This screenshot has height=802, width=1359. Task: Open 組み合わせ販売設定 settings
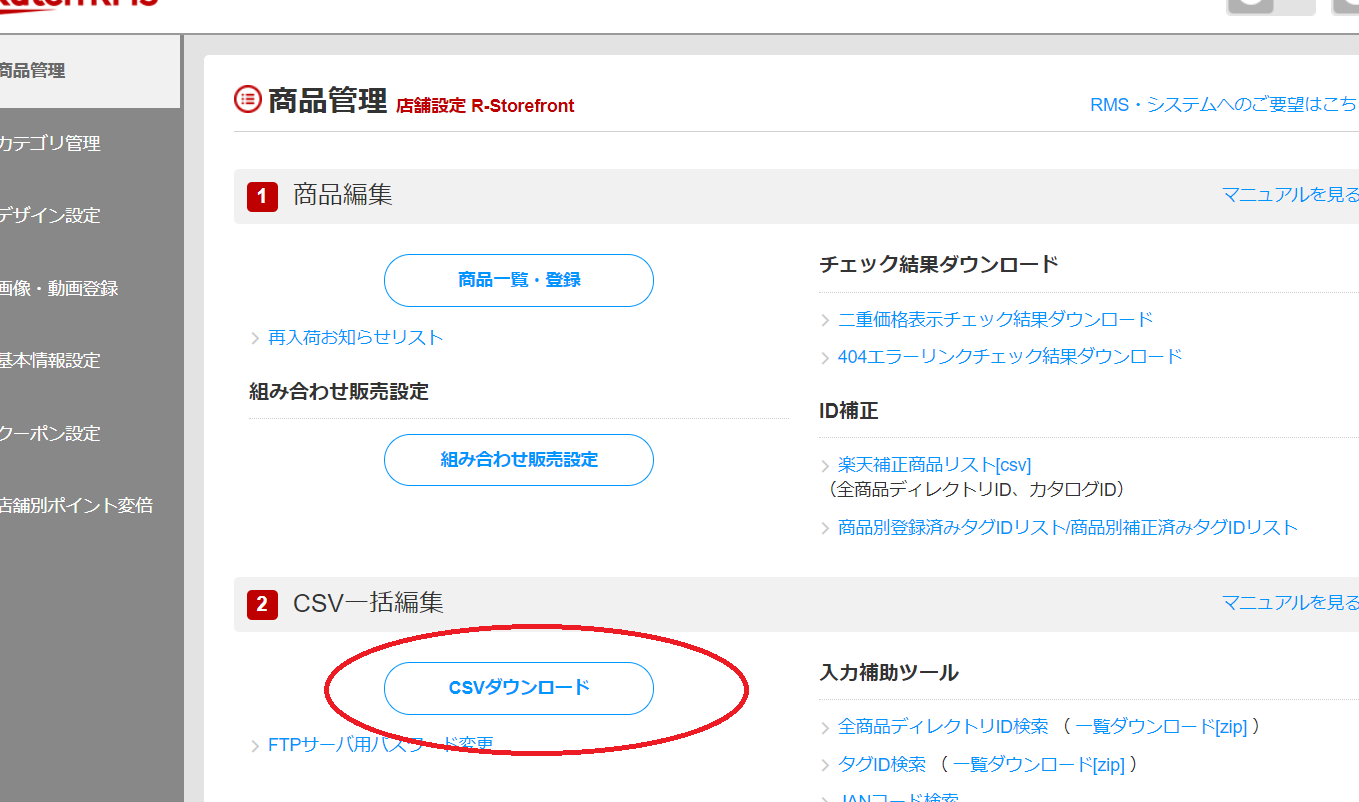(x=518, y=459)
